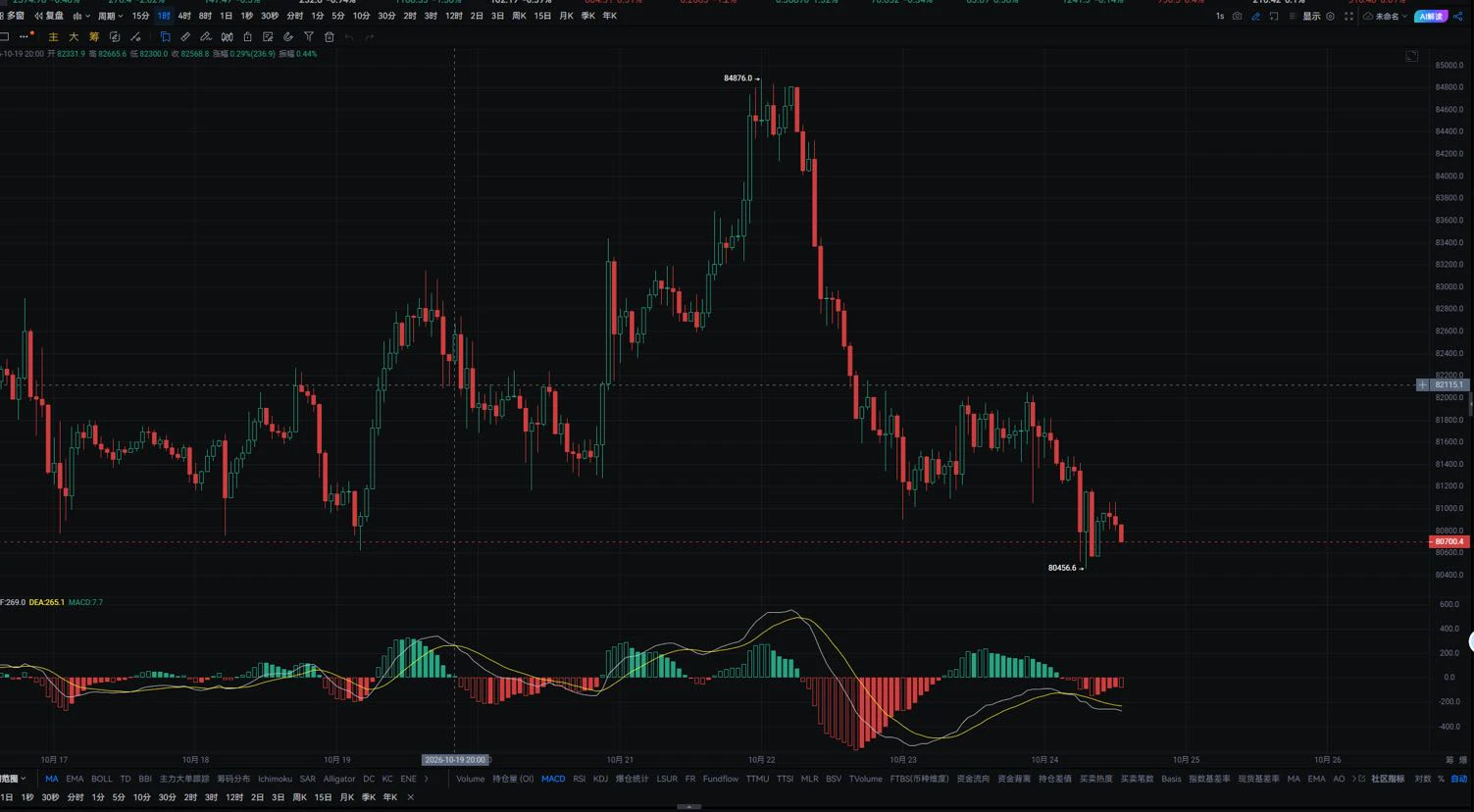Click the redo arrow in drawing toolbar

click(x=370, y=37)
